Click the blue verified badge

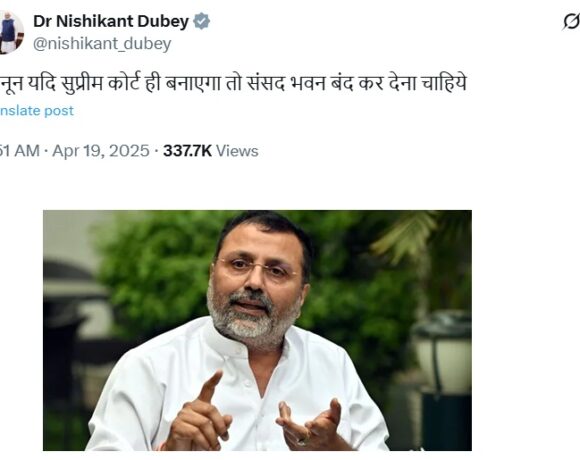[202, 21]
